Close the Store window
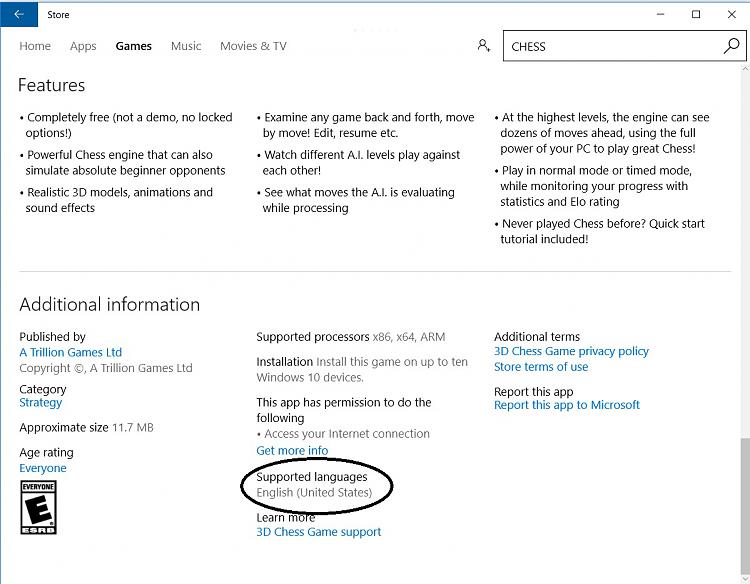The image size is (750, 584). coord(731,14)
